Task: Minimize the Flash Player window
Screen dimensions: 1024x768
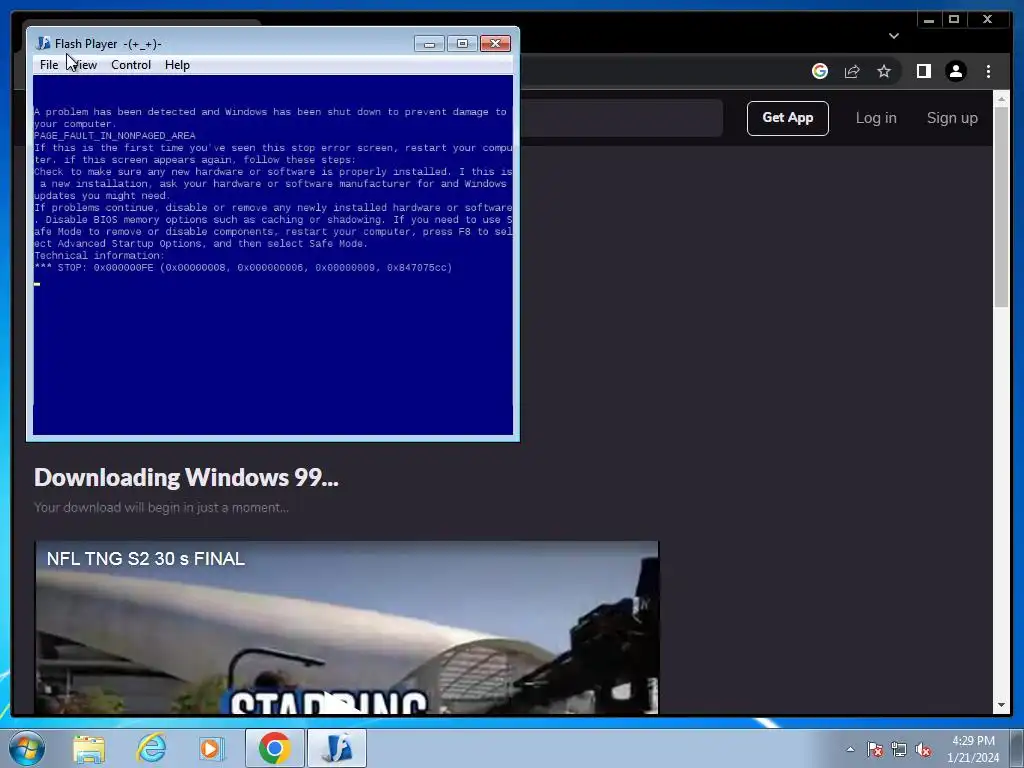Action: pyautogui.click(x=429, y=44)
